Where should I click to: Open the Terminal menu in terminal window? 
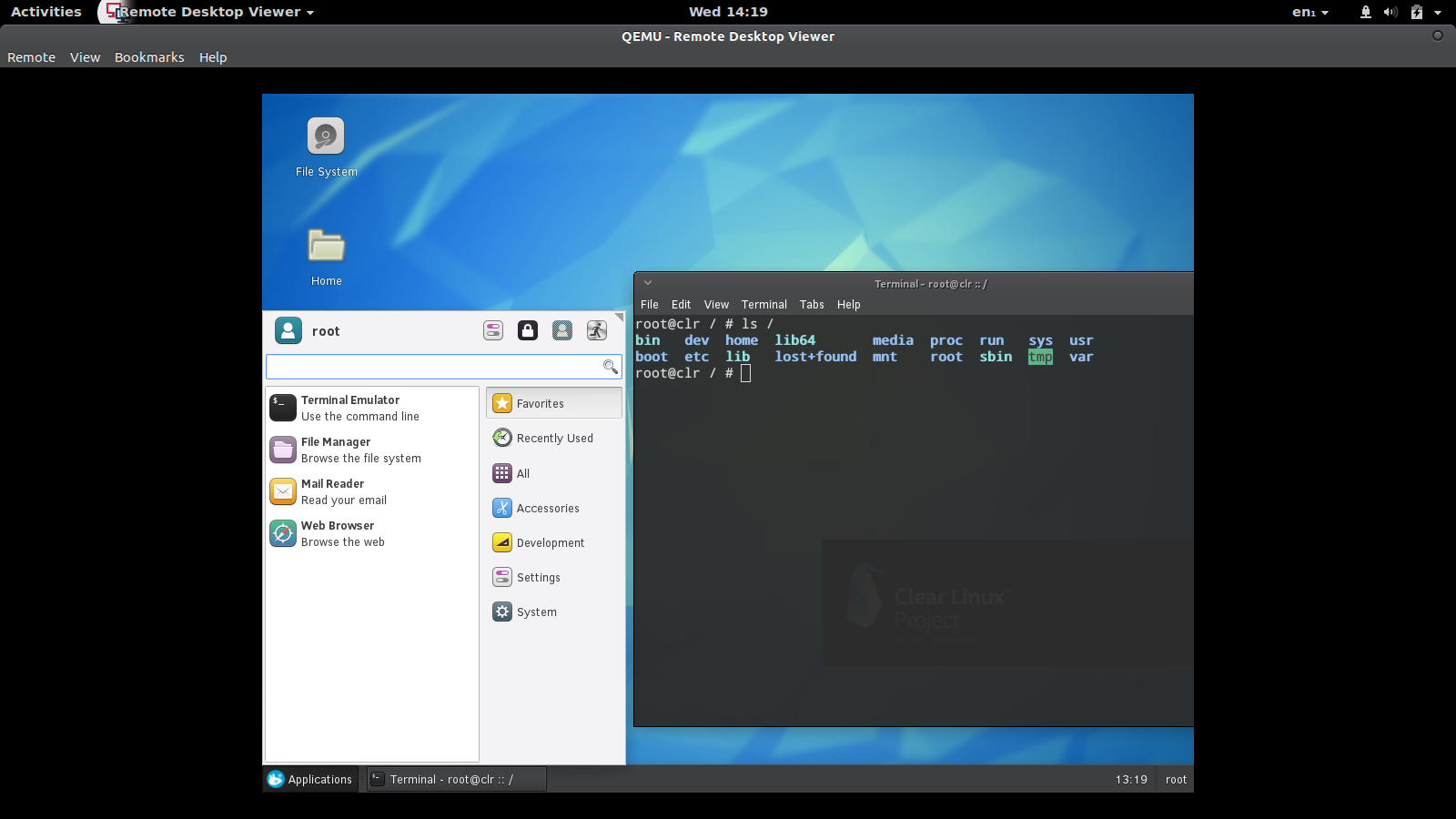click(763, 305)
